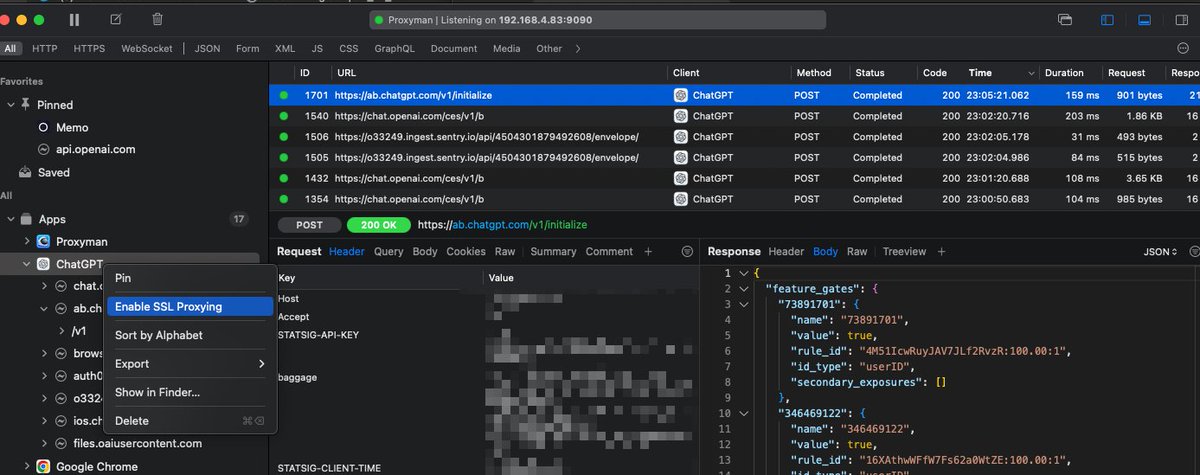This screenshot has height=475, width=1200.
Task: Toggle the bottom panel layout icon
Action: pyautogui.click(x=1144, y=19)
